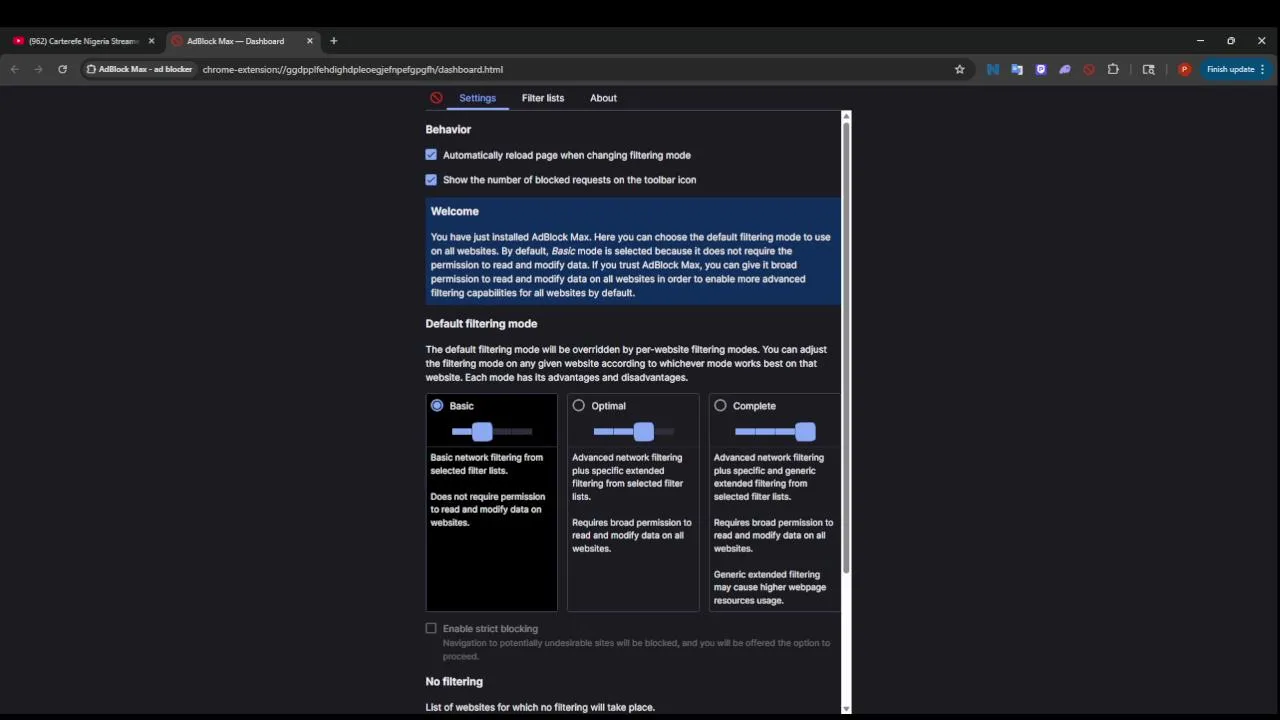This screenshot has width=1280, height=720.
Task: Toggle show number of blocked requests checkbox
Action: coord(431,180)
